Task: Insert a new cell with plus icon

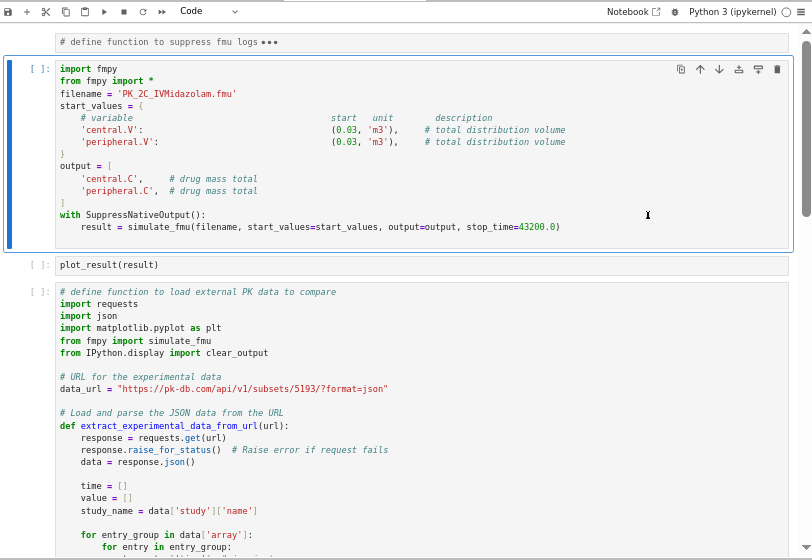Action: (x=27, y=12)
